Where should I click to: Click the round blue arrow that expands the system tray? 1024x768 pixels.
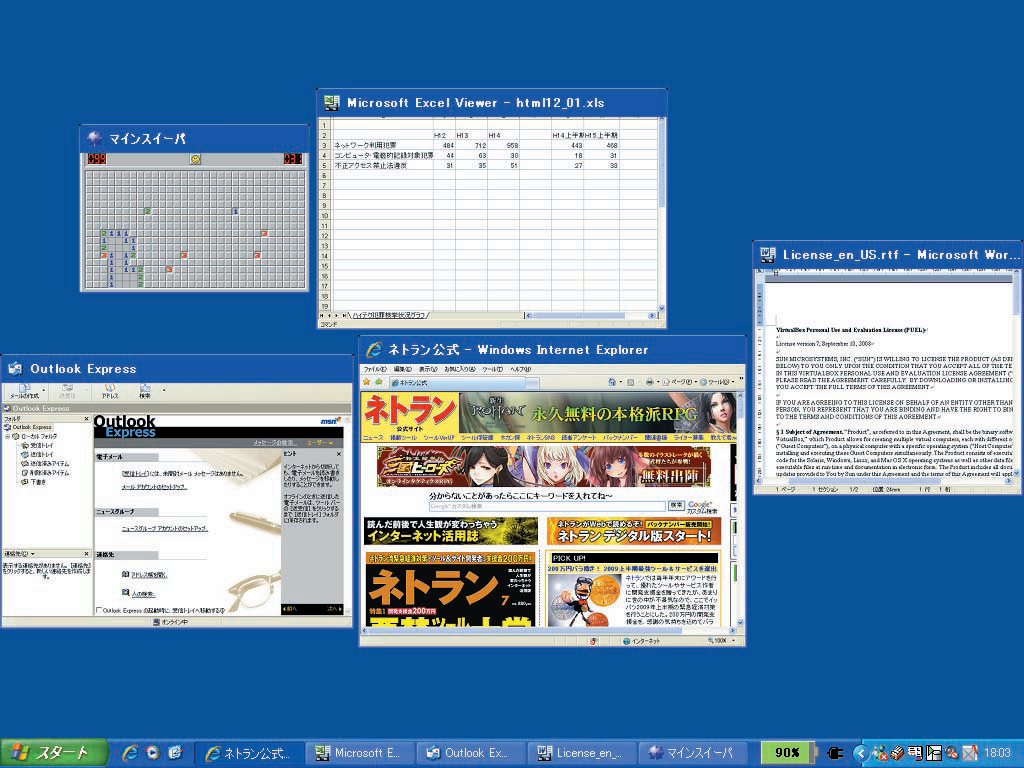860,753
